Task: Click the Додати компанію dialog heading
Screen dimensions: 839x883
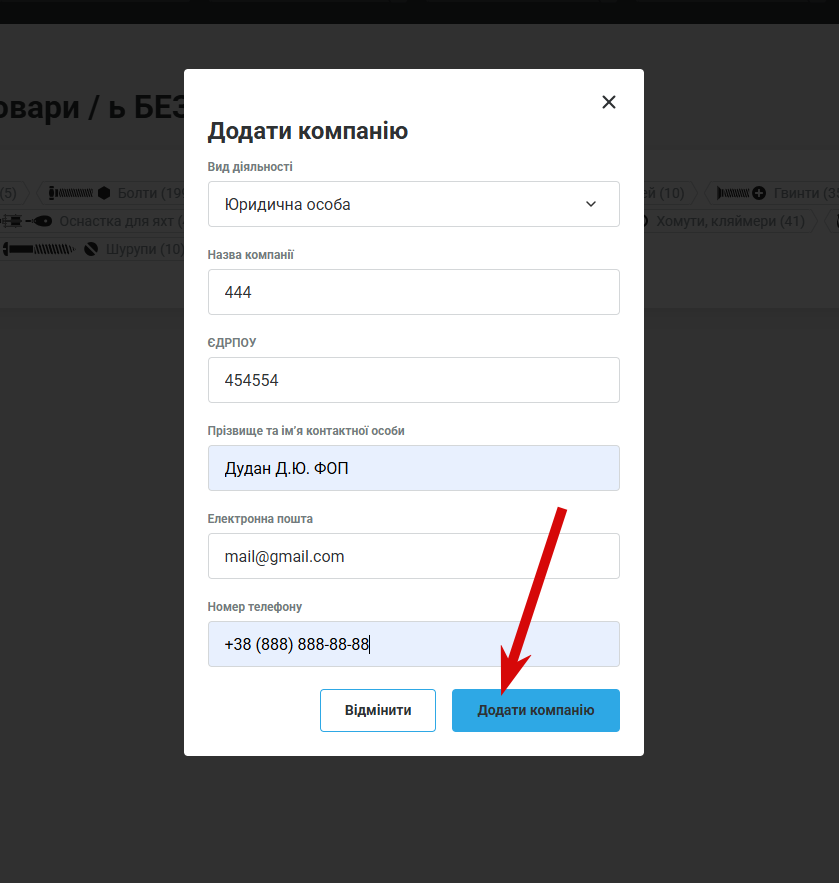Action: pos(307,131)
